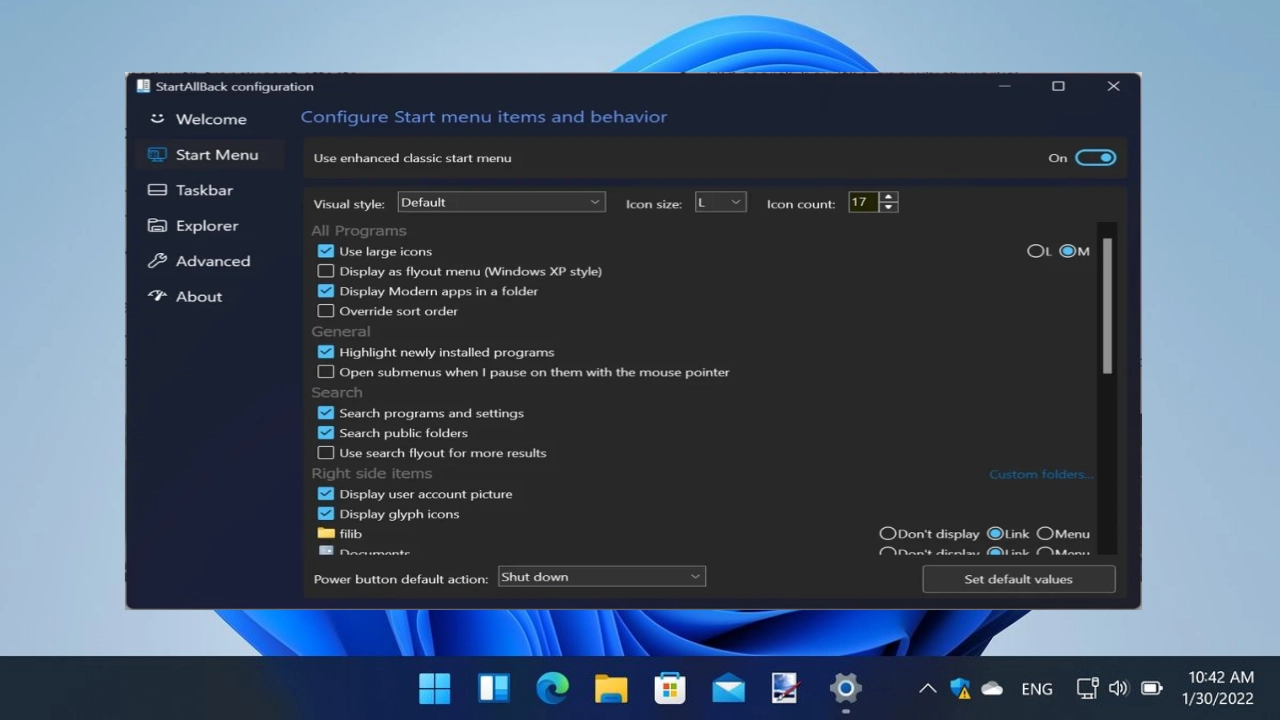Enable Display as flyout menu checkbox

coord(326,271)
